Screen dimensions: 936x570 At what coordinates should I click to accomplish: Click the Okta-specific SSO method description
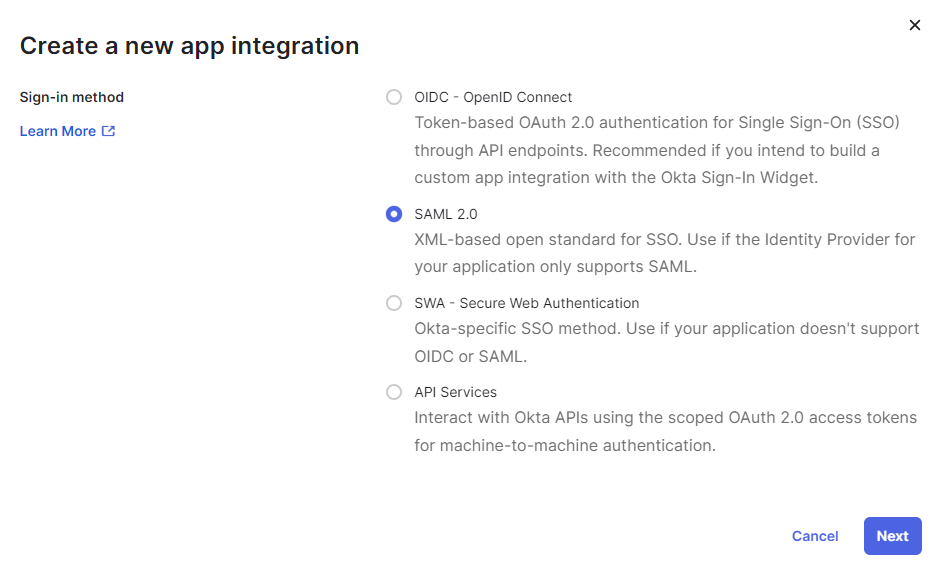tap(667, 342)
